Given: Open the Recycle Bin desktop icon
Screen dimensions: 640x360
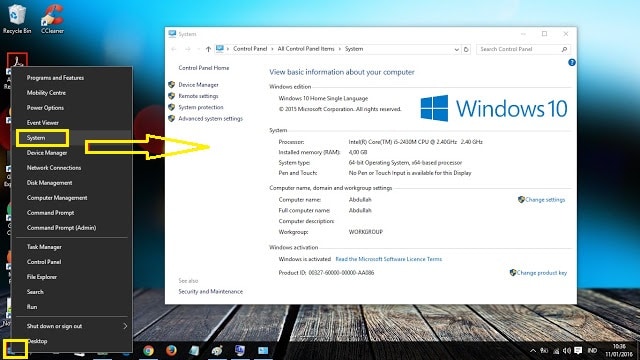Looking at the screenshot, I should coord(16,18).
